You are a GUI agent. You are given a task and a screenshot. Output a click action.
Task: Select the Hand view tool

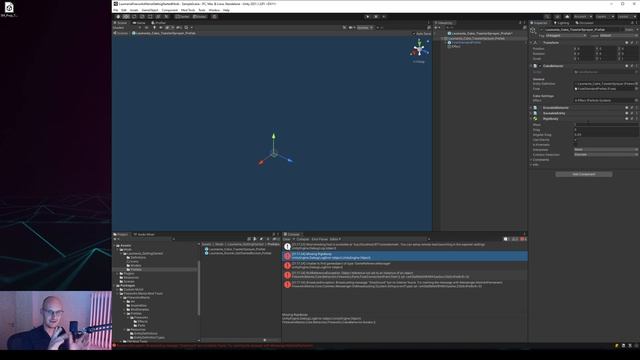(118, 17)
